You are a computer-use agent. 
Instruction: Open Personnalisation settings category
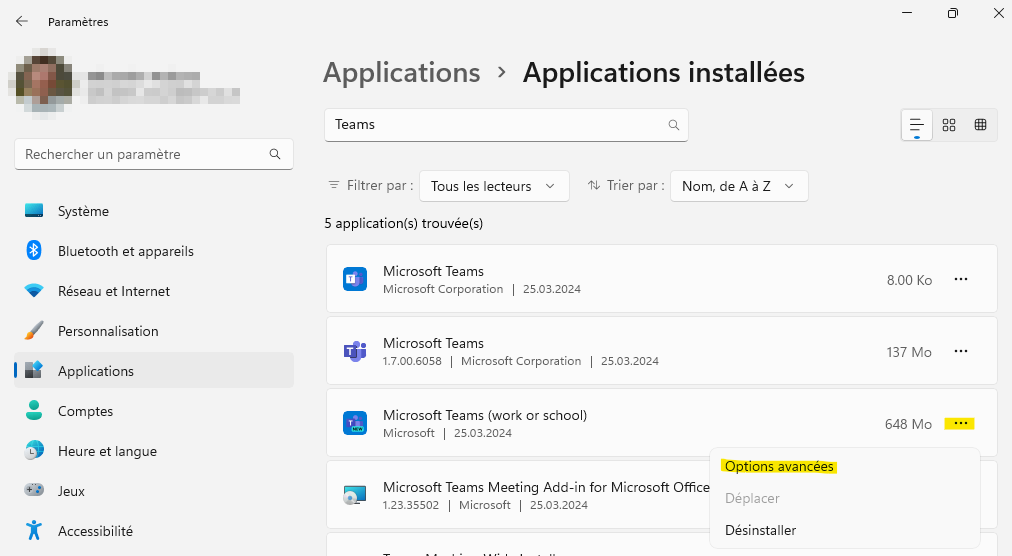[x=154, y=331]
